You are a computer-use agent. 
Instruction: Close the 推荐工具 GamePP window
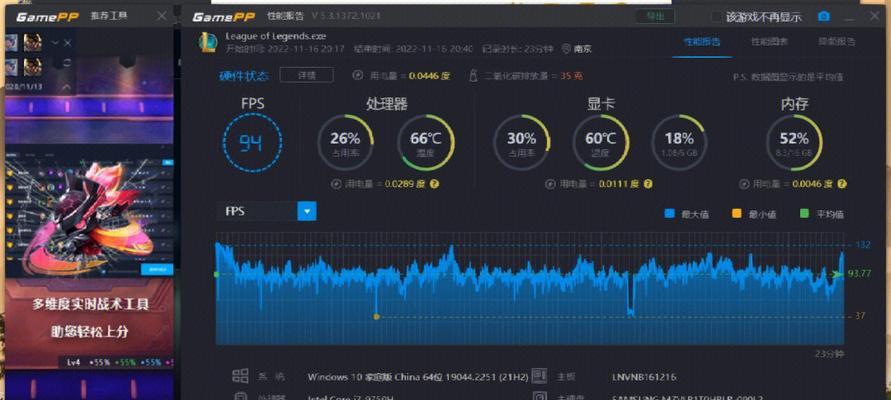pos(162,16)
